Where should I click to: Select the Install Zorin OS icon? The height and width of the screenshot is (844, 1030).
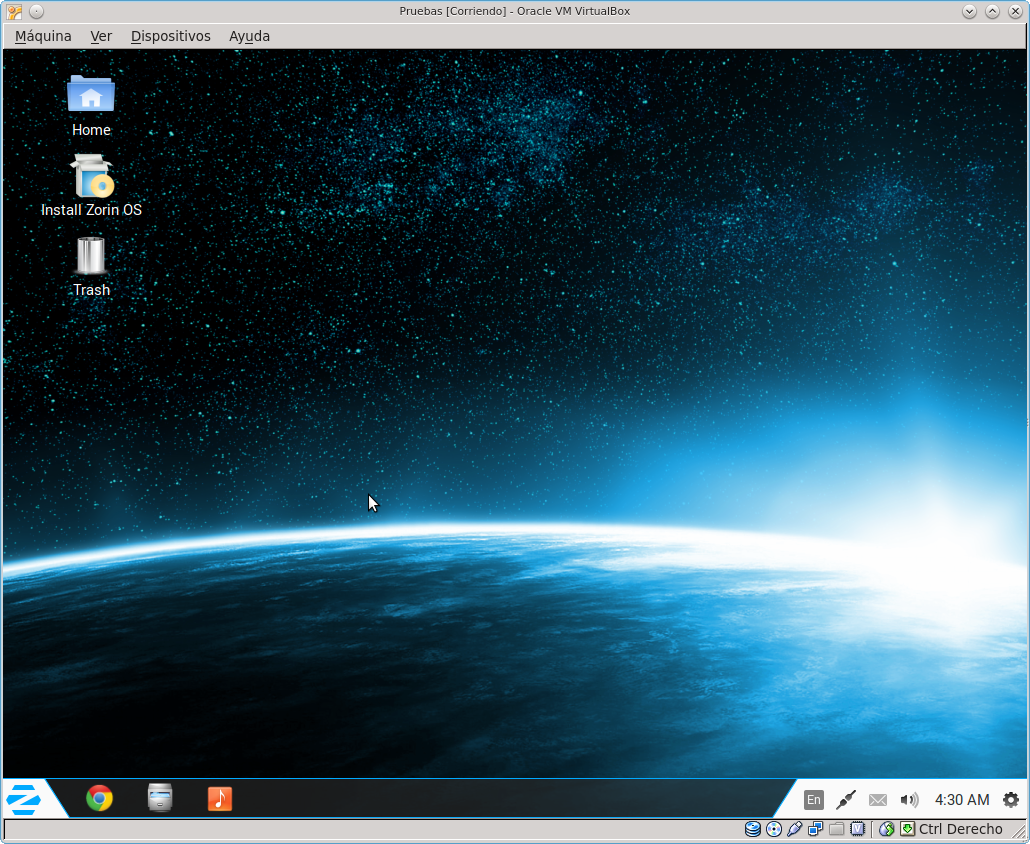91,177
